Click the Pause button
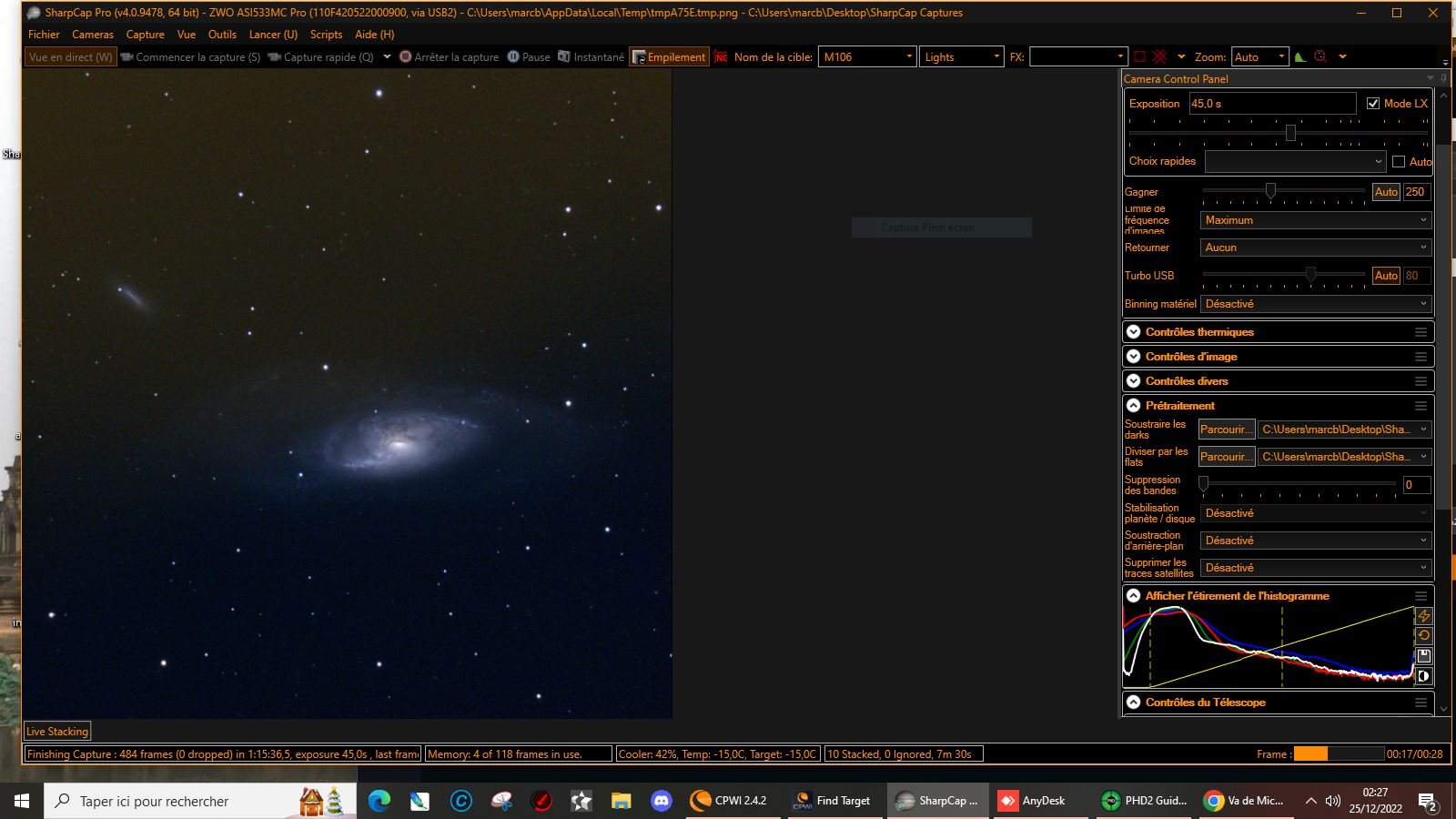Viewport: 1456px width, 819px height. (529, 56)
